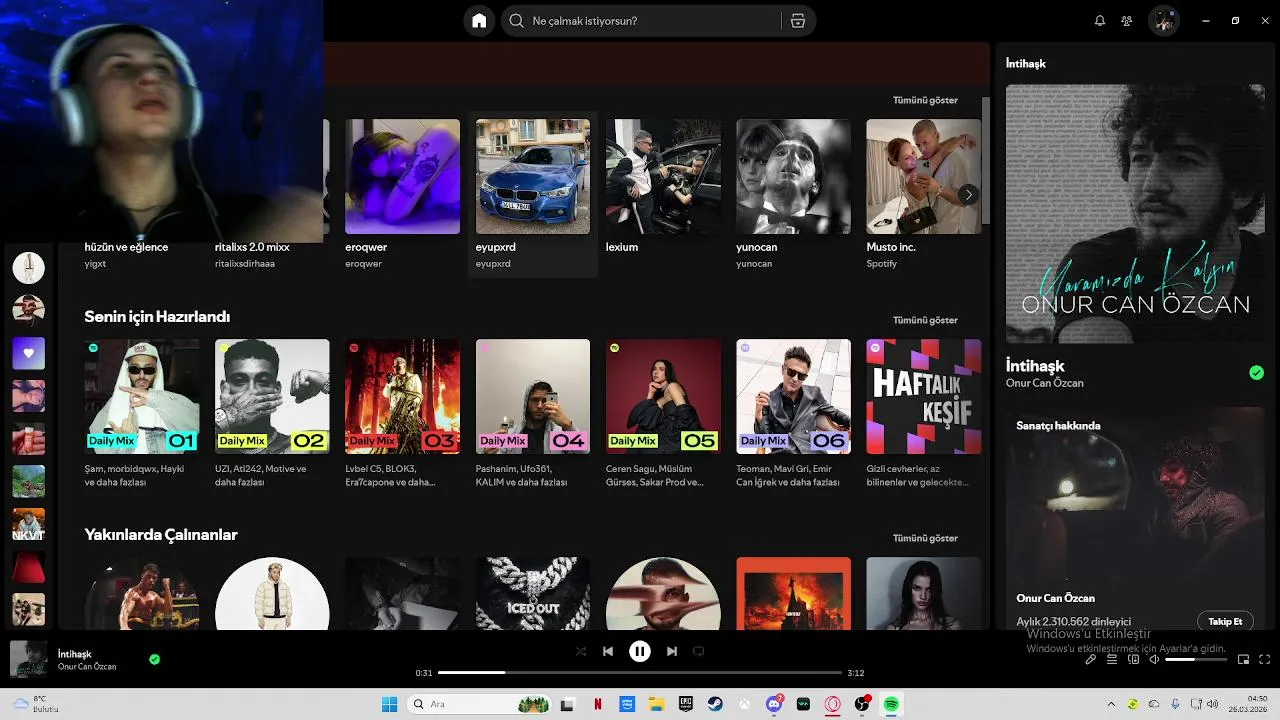Open the eroqwer playlist card

click(402, 195)
